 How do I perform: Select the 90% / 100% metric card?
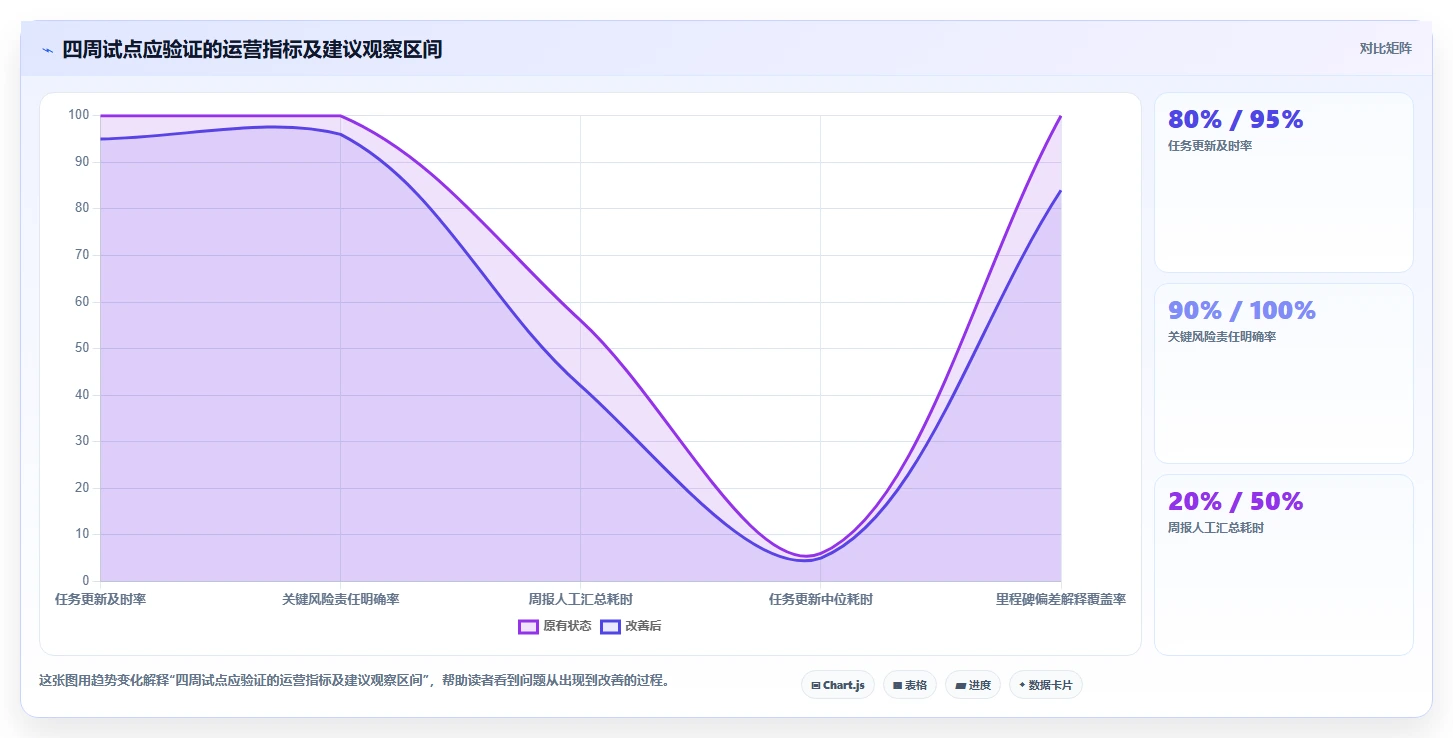tap(1284, 373)
